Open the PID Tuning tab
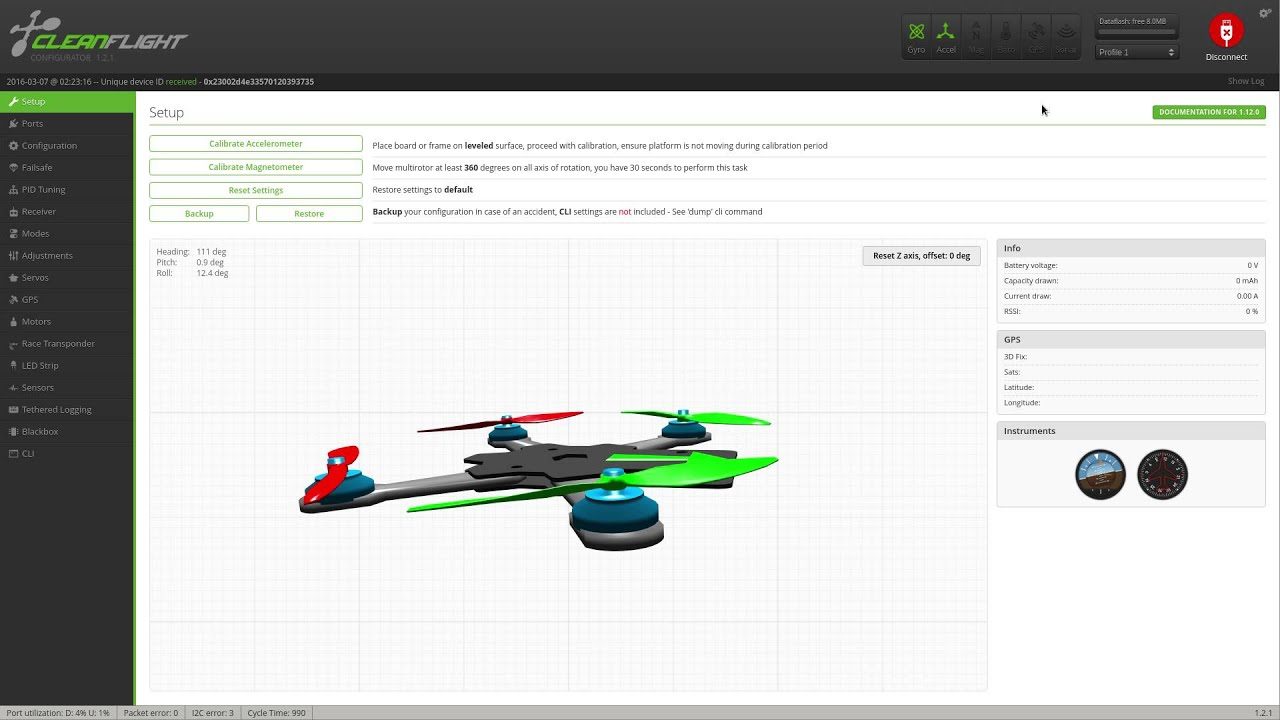The image size is (1280, 720). [x=43, y=189]
